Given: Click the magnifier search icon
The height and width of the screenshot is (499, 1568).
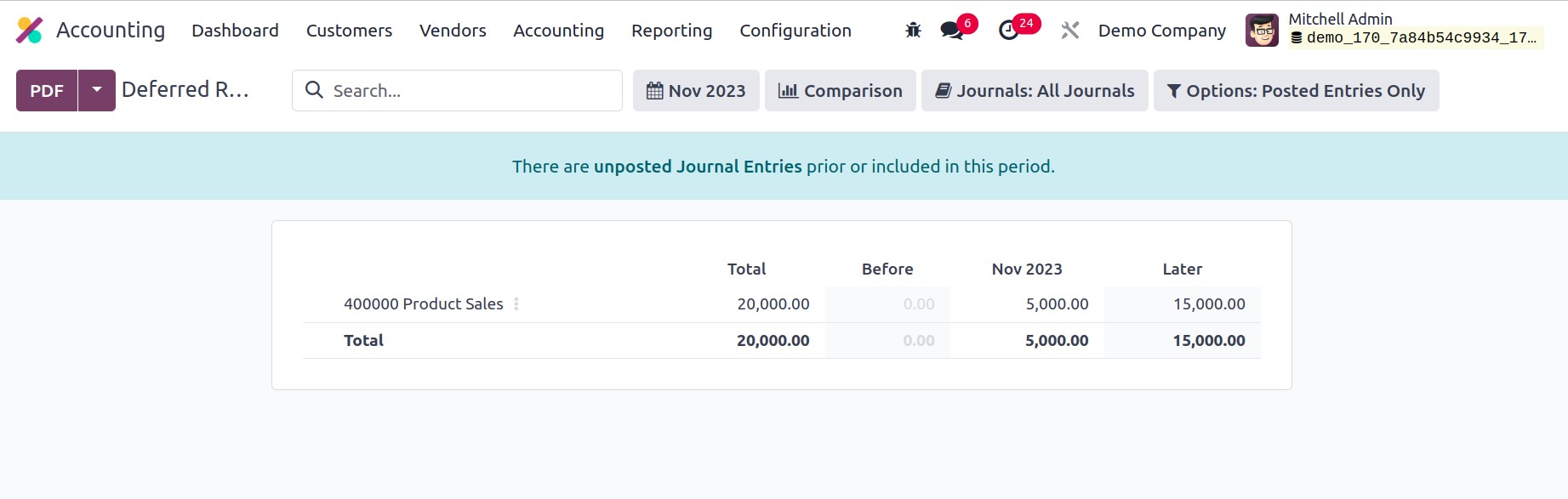Looking at the screenshot, I should tap(314, 90).
